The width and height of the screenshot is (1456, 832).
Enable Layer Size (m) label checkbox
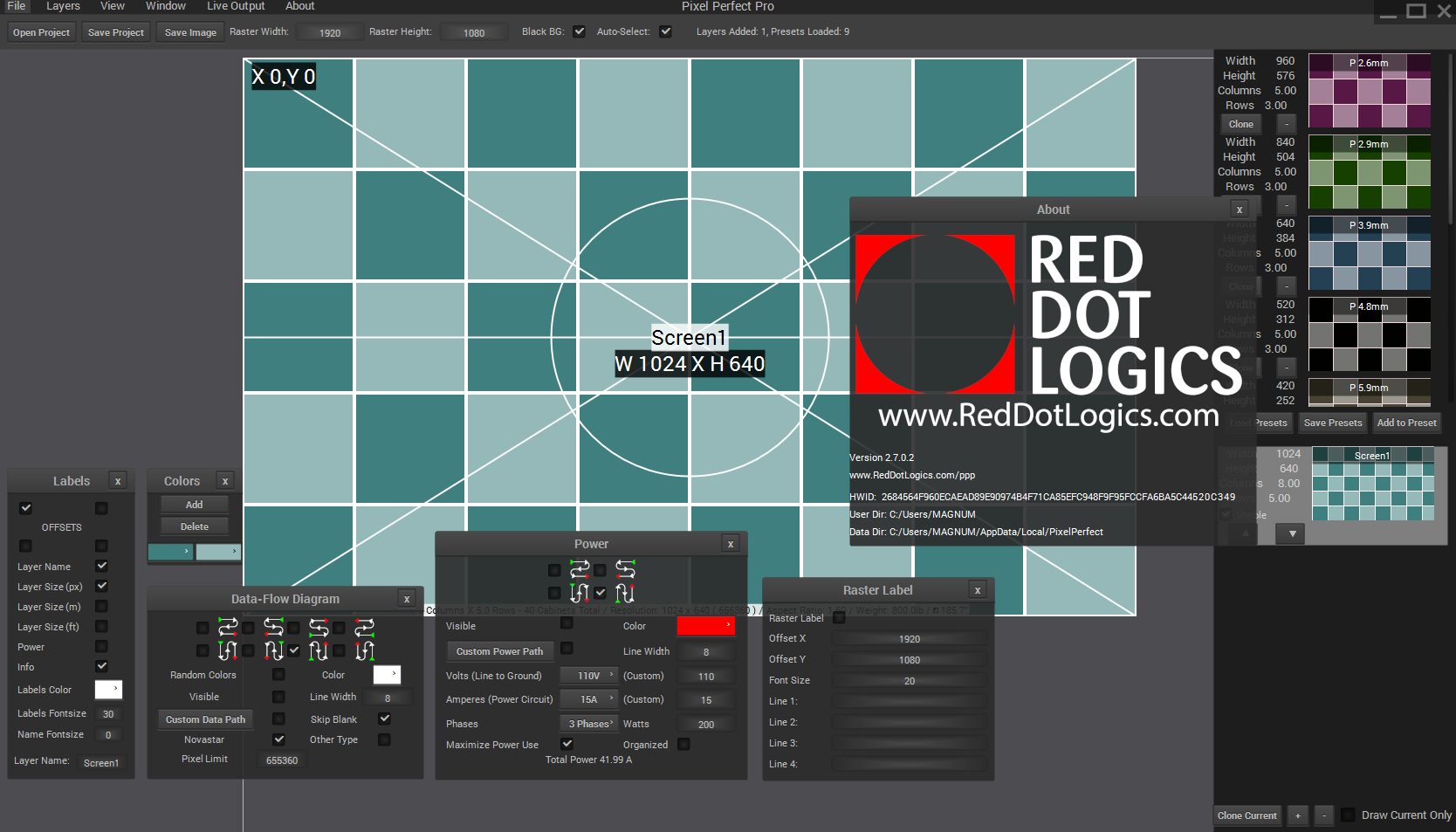101,606
